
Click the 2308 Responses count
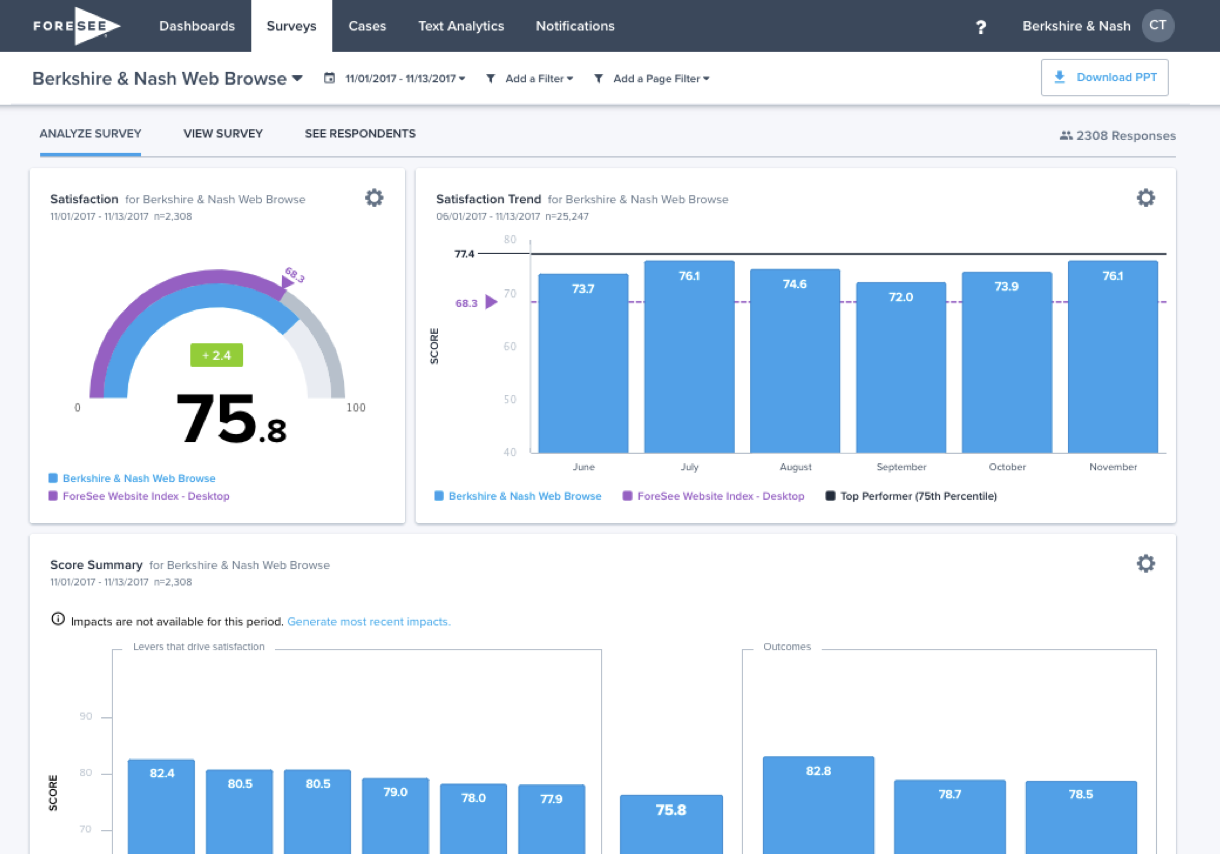click(x=1126, y=136)
